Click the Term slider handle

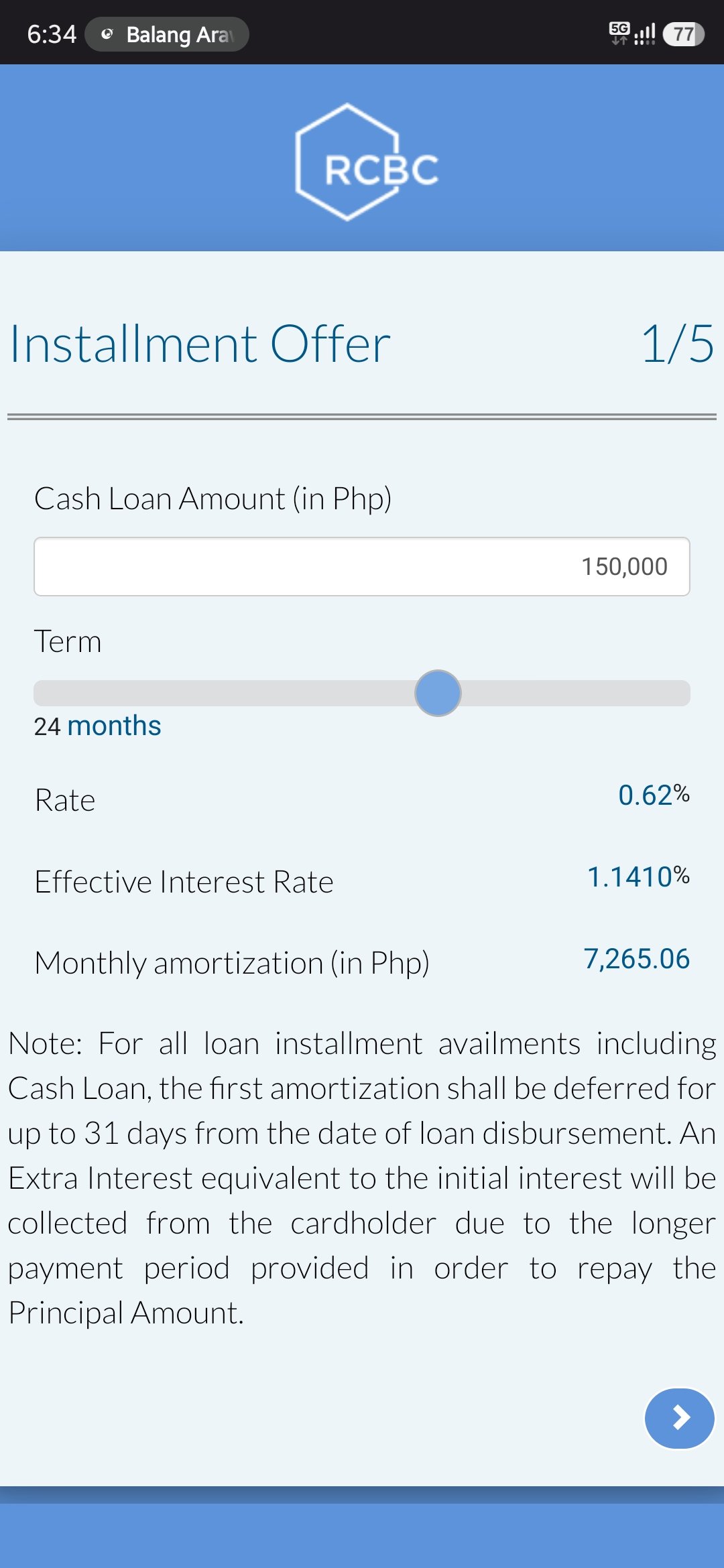click(x=438, y=693)
